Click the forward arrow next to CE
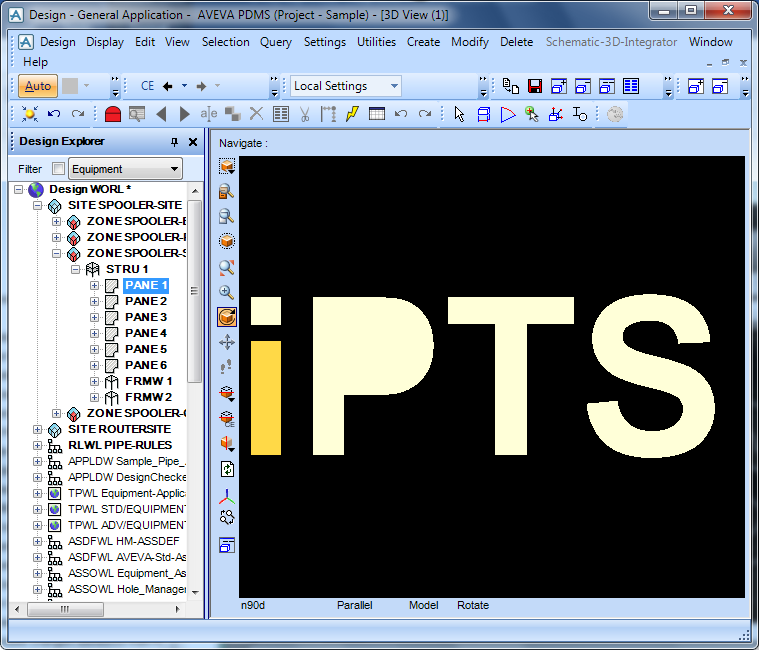759x650 pixels. (201, 86)
